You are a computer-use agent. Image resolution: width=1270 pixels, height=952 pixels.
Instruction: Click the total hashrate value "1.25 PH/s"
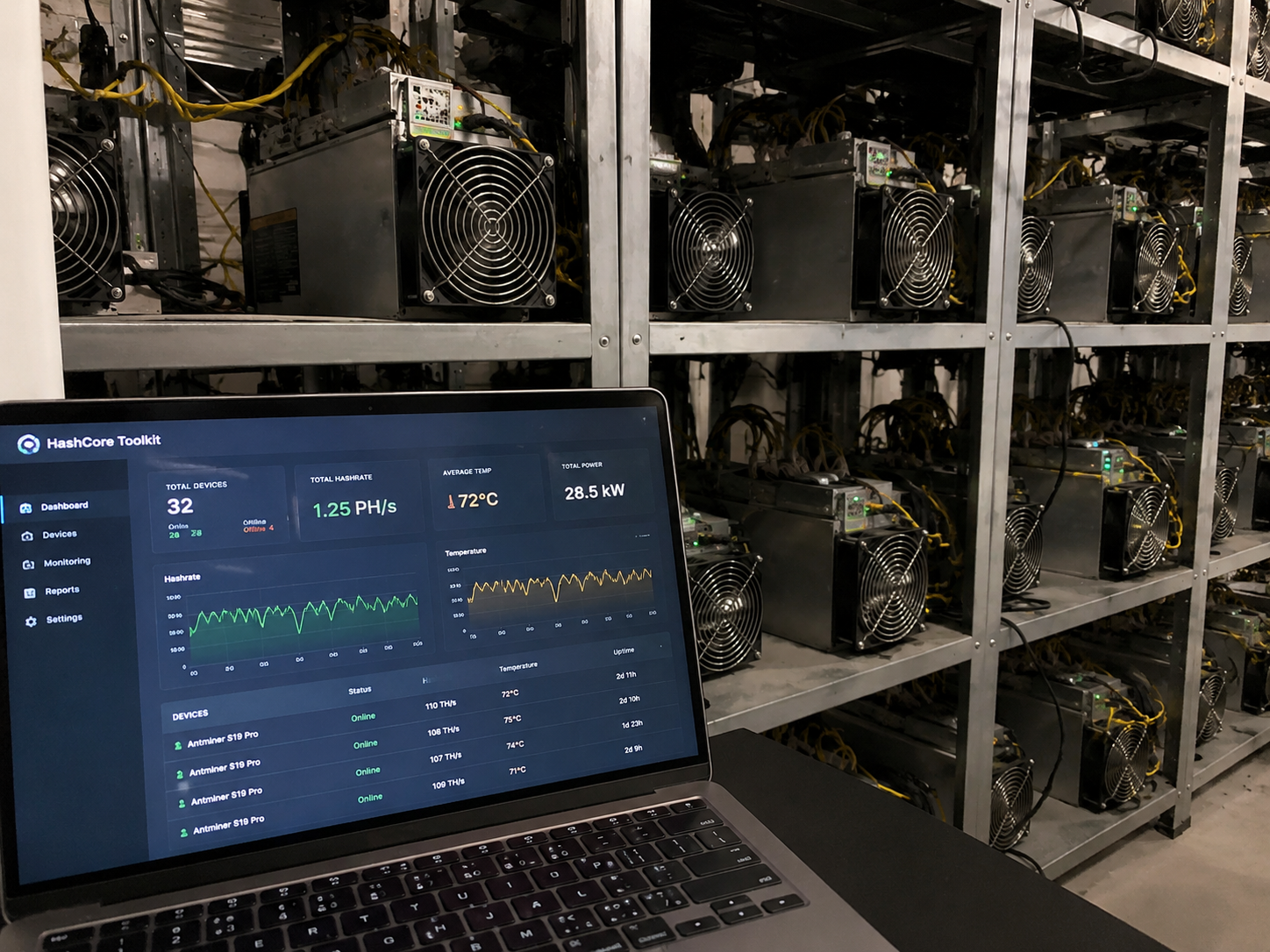[354, 508]
